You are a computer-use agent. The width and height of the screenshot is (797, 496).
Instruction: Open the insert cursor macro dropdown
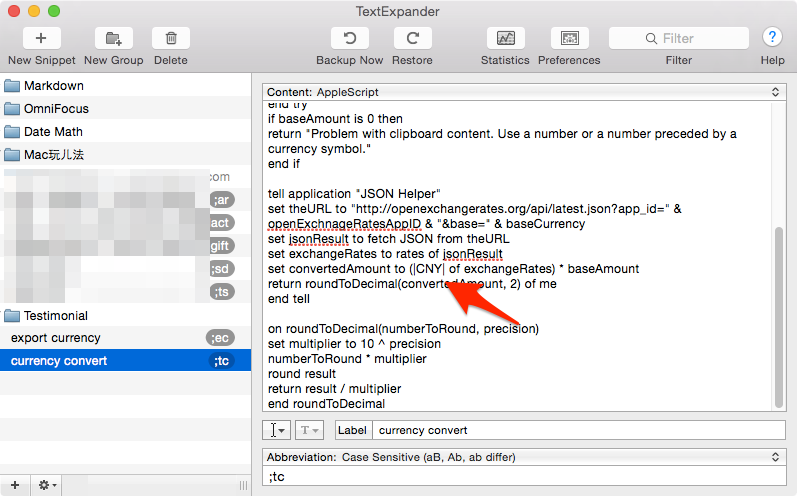277,430
